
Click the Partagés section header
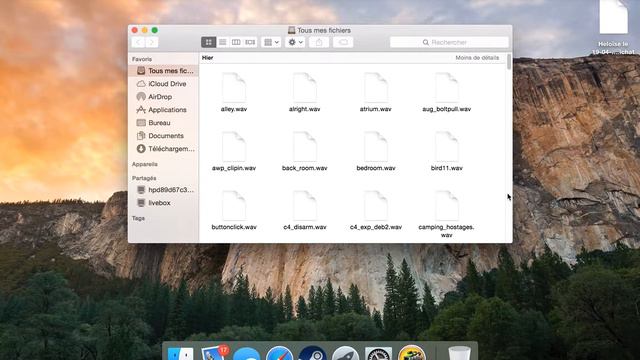tap(144, 178)
